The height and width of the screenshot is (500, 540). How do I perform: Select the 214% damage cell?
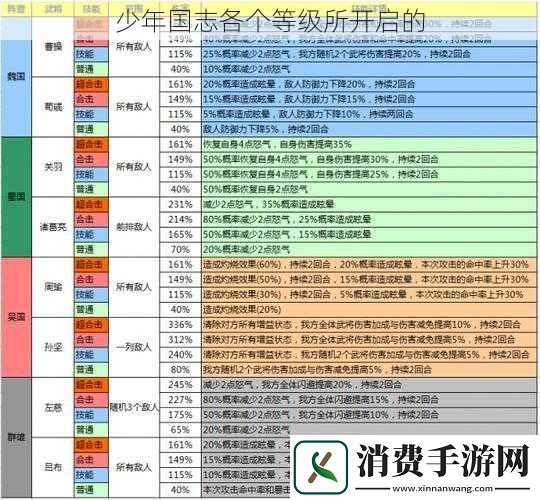pyautogui.click(x=180, y=219)
